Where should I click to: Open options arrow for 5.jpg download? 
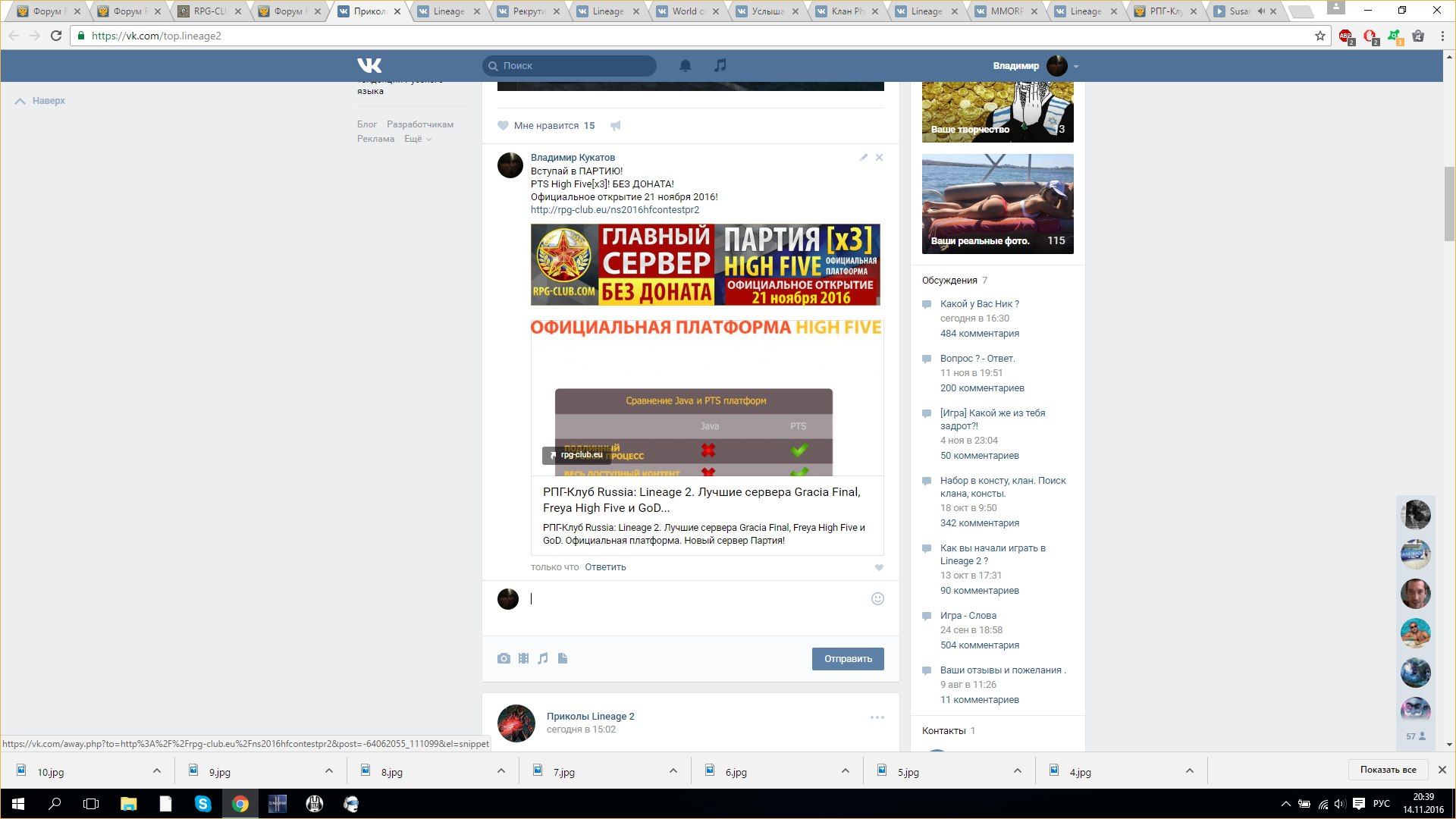tap(1018, 771)
